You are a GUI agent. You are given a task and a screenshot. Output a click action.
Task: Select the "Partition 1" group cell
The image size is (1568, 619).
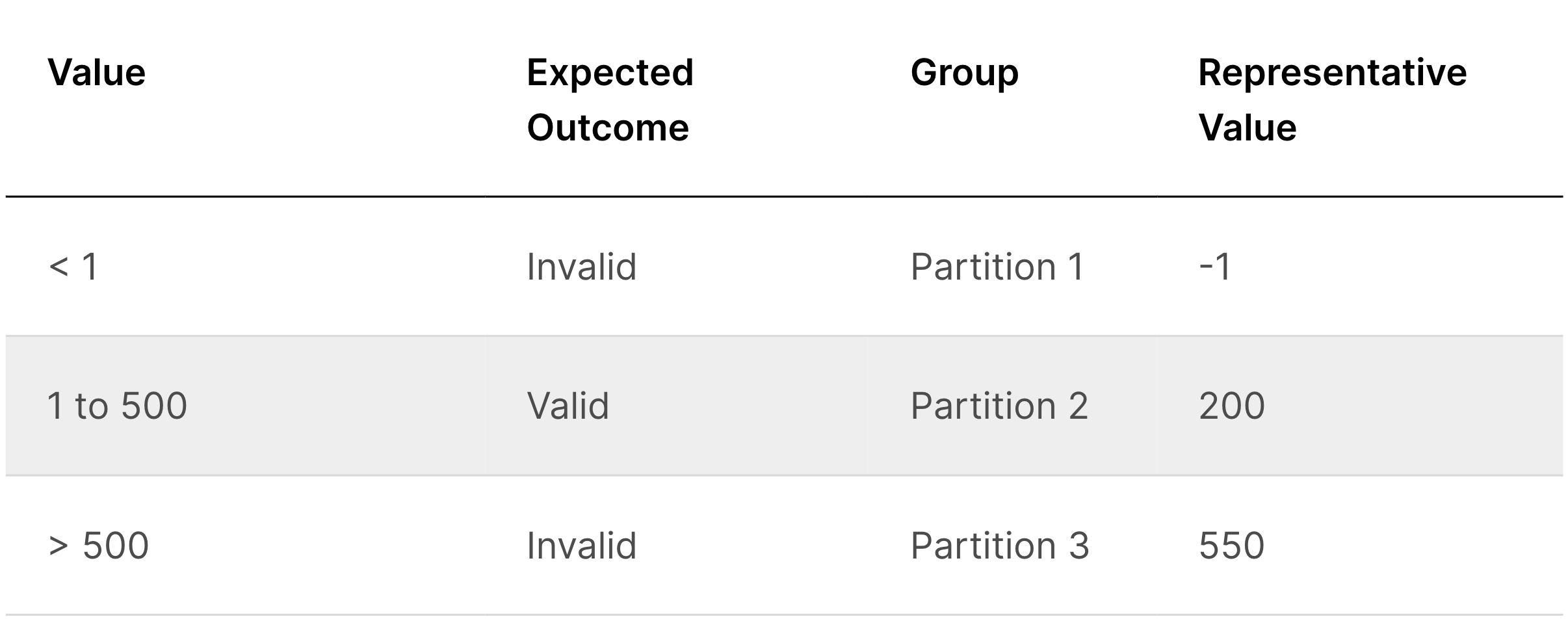[x=997, y=267]
